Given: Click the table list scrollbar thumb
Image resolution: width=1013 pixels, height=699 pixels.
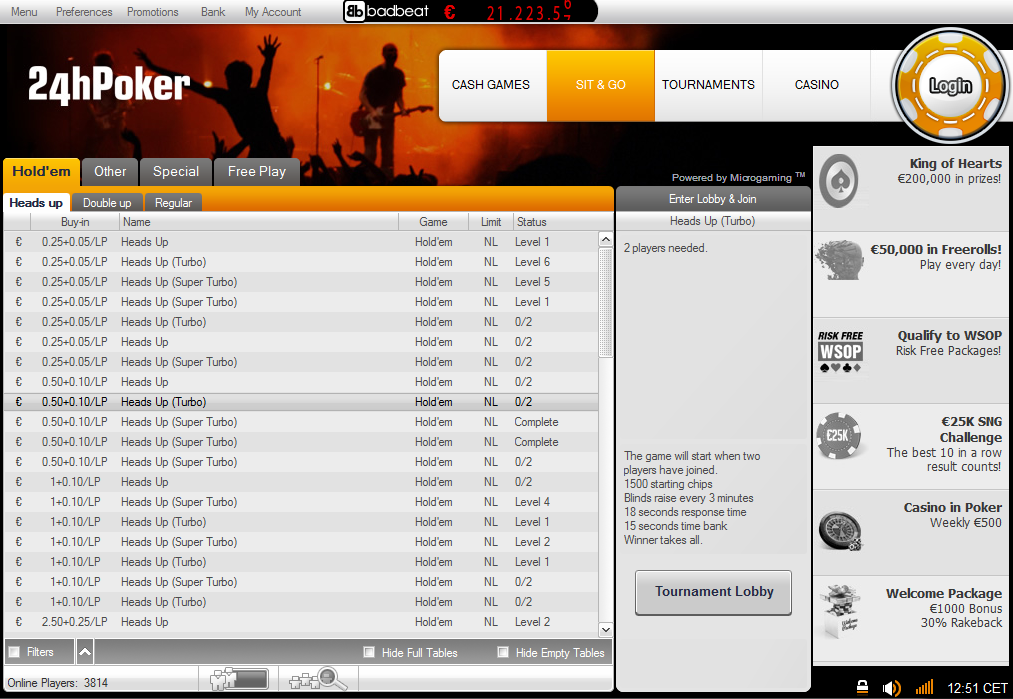Looking at the screenshot, I should [605, 302].
